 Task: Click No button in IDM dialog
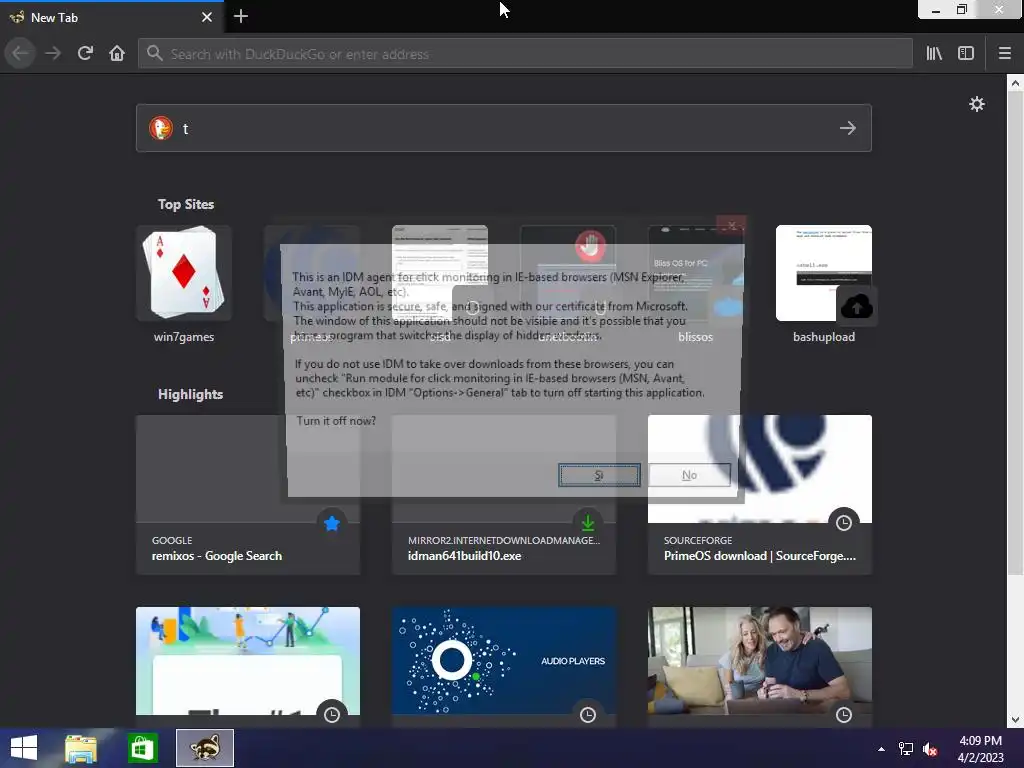[x=689, y=475]
